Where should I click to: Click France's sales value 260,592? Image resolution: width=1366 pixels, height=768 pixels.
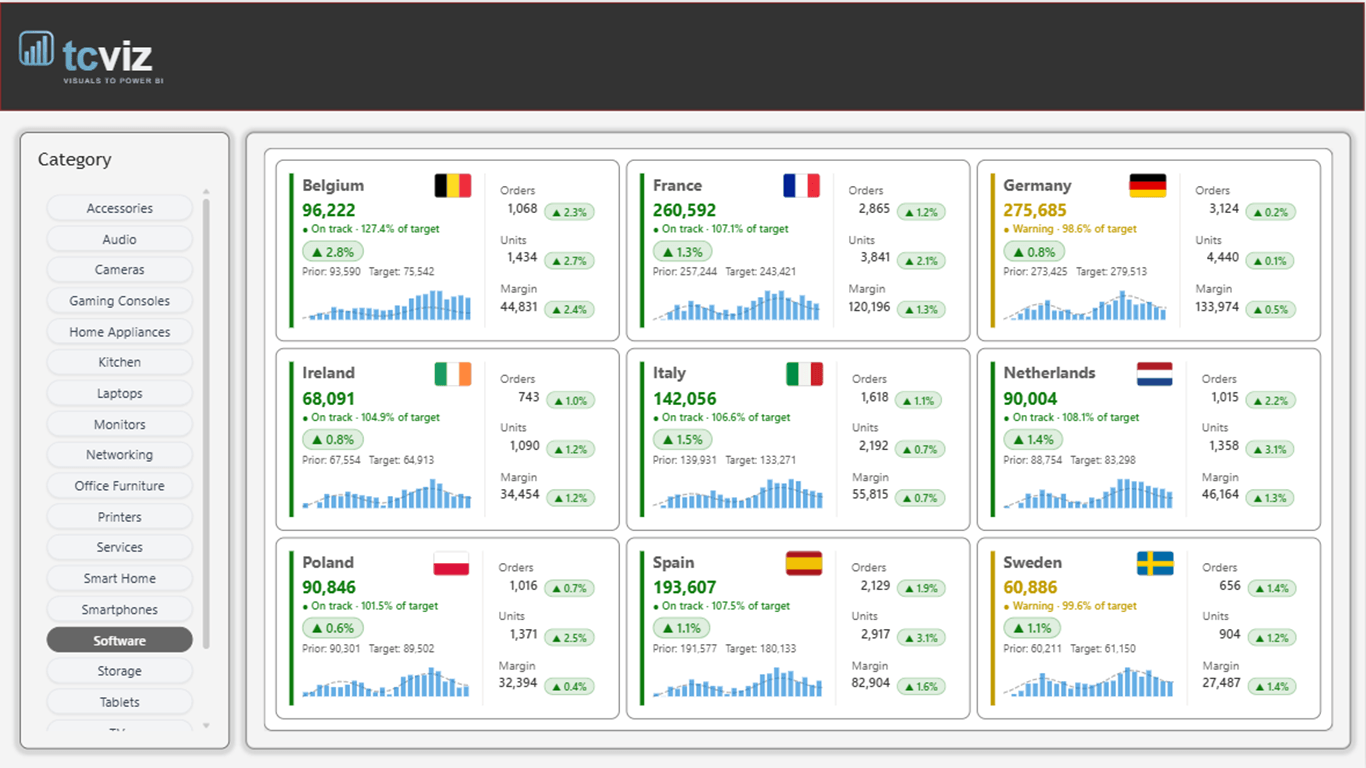(x=685, y=210)
